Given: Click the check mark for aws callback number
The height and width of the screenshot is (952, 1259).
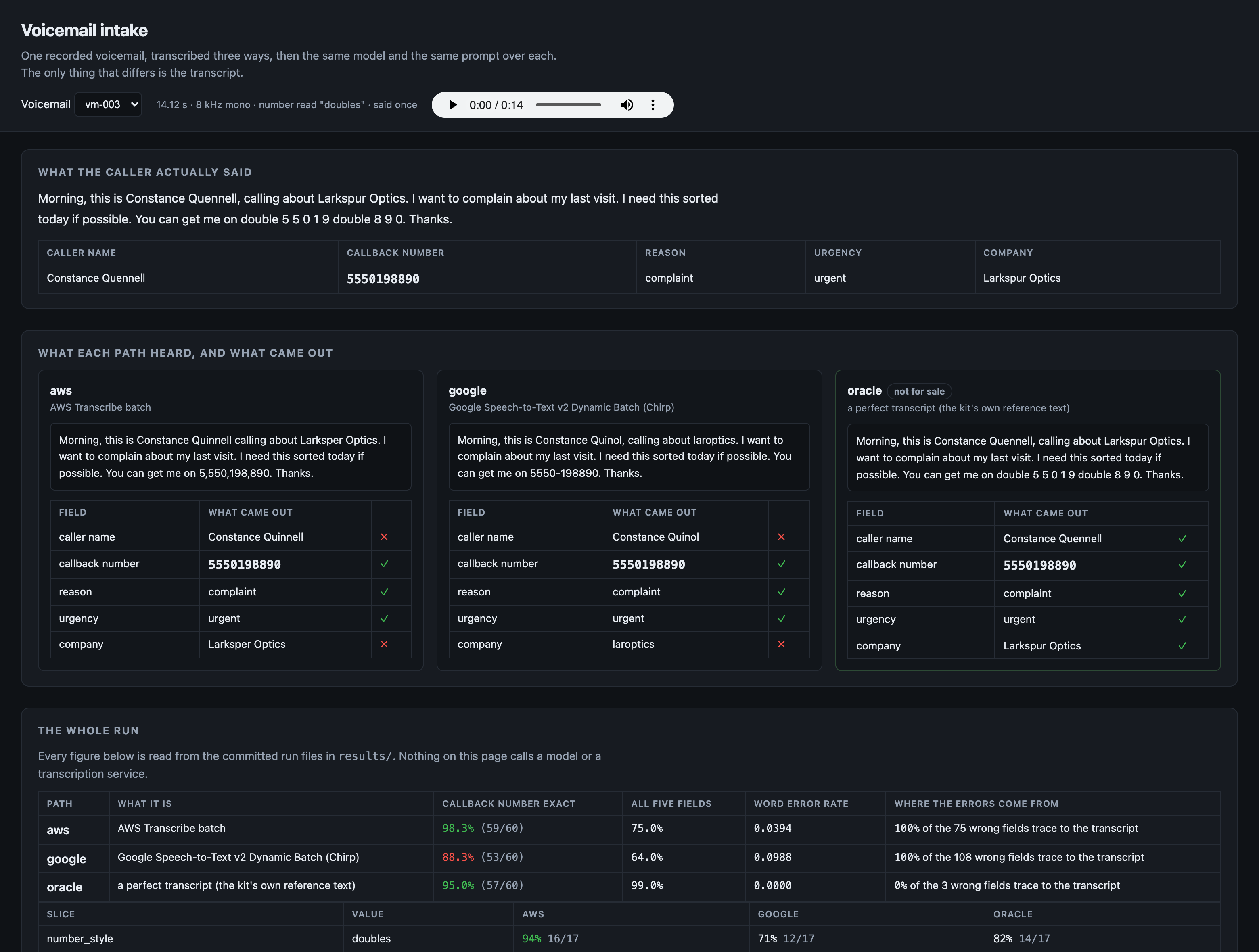Looking at the screenshot, I should (x=384, y=564).
